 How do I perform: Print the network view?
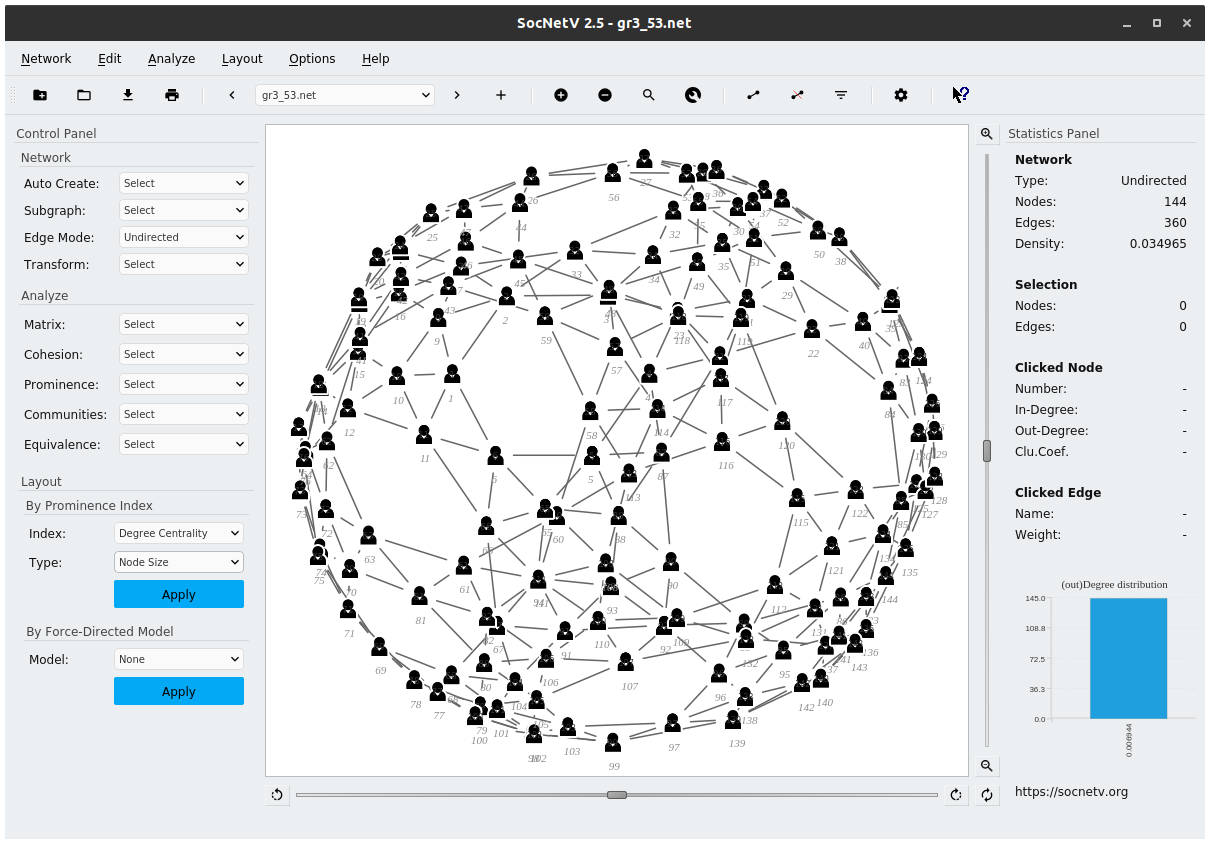[x=171, y=95]
